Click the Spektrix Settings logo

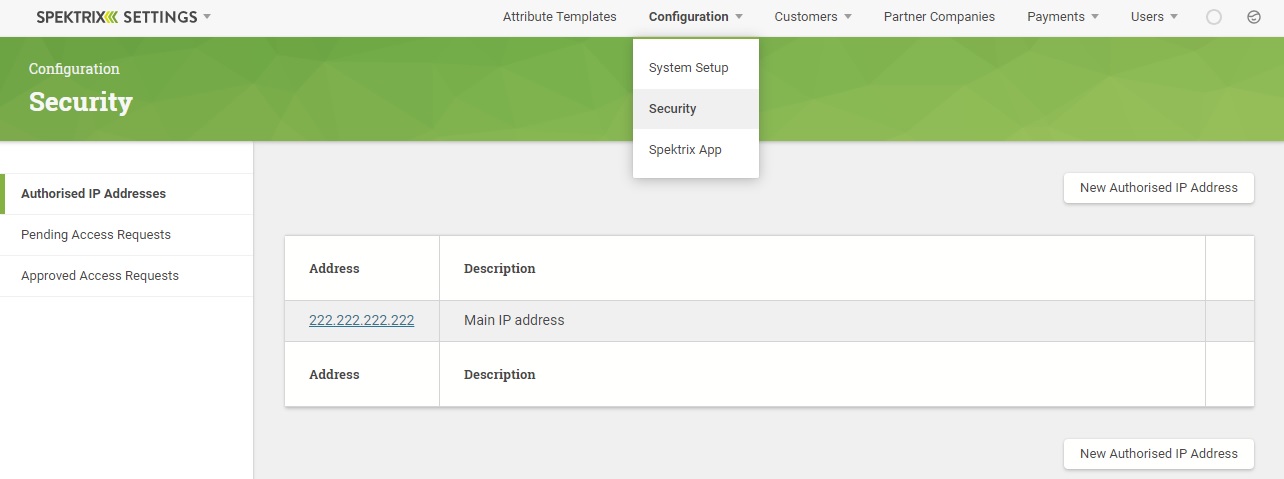tap(117, 17)
